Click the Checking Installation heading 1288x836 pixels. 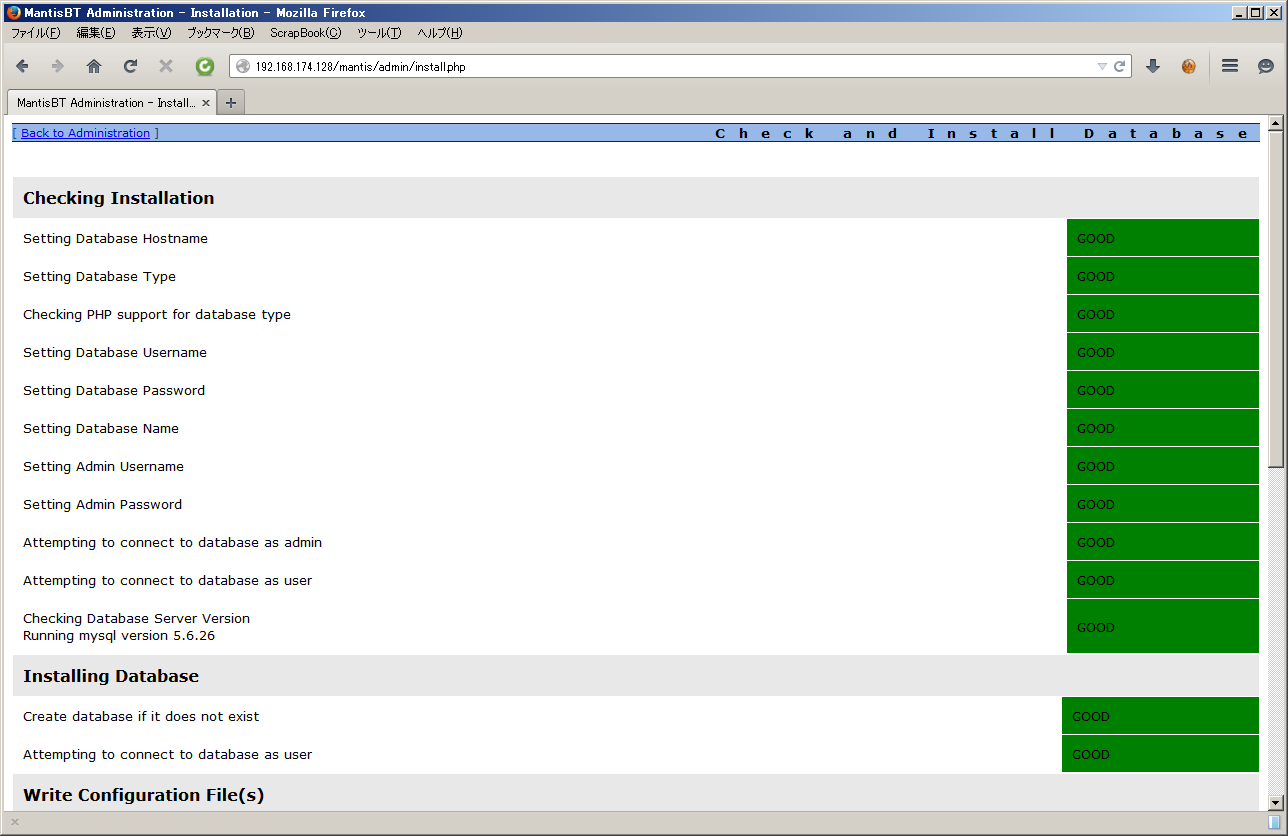pyautogui.click(x=119, y=198)
